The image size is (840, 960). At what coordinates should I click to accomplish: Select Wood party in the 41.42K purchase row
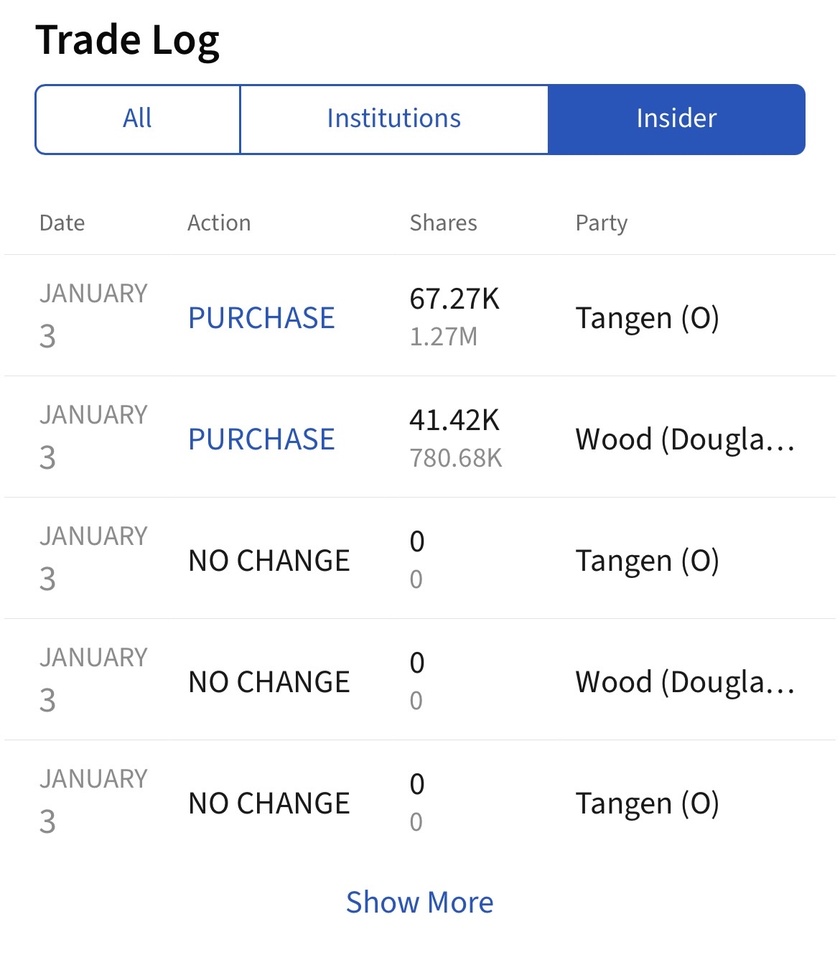[x=685, y=439]
